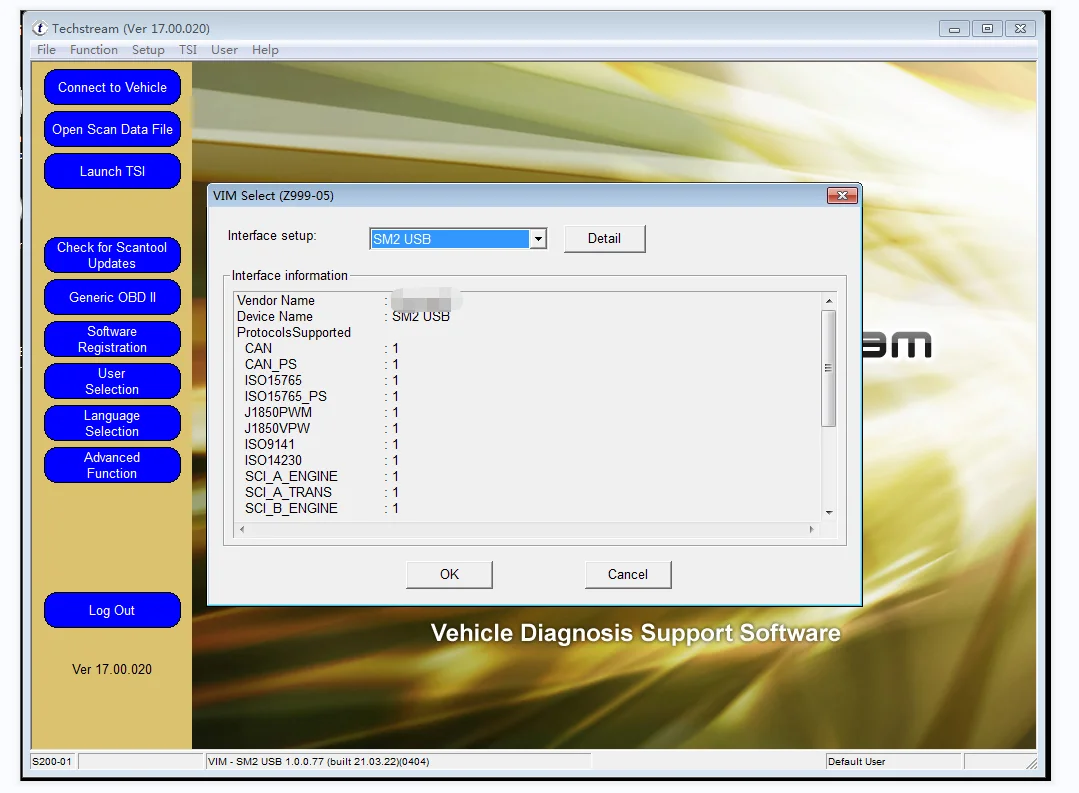The width and height of the screenshot is (1079, 793).
Task: Click the interface list scroll down arrow
Action: point(829,513)
